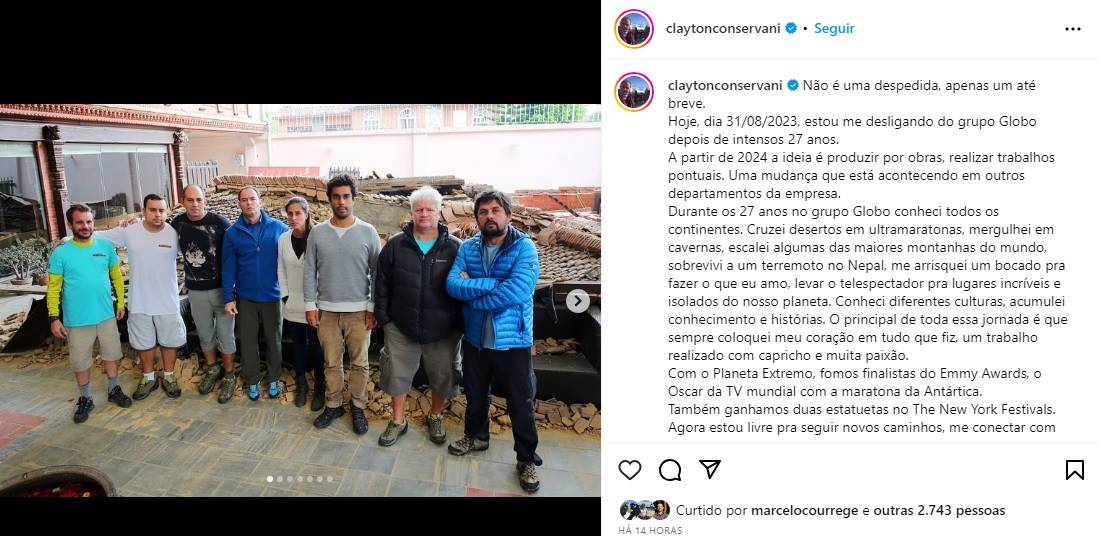
Task: Select last carousel dot indicator
Action: 329,479
